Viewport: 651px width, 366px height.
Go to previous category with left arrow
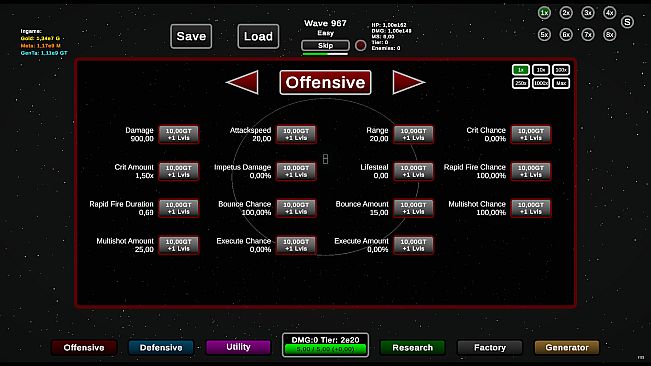(242, 82)
